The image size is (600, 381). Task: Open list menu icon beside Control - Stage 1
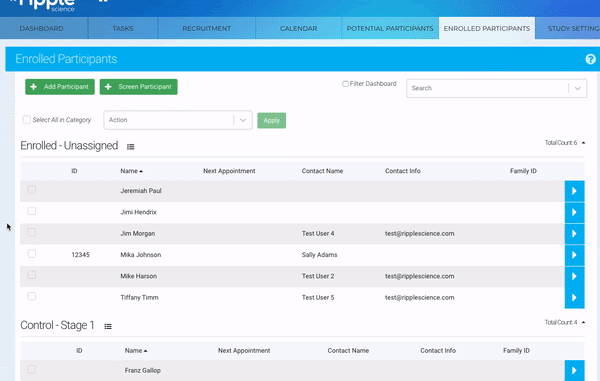(x=108, y=326)
